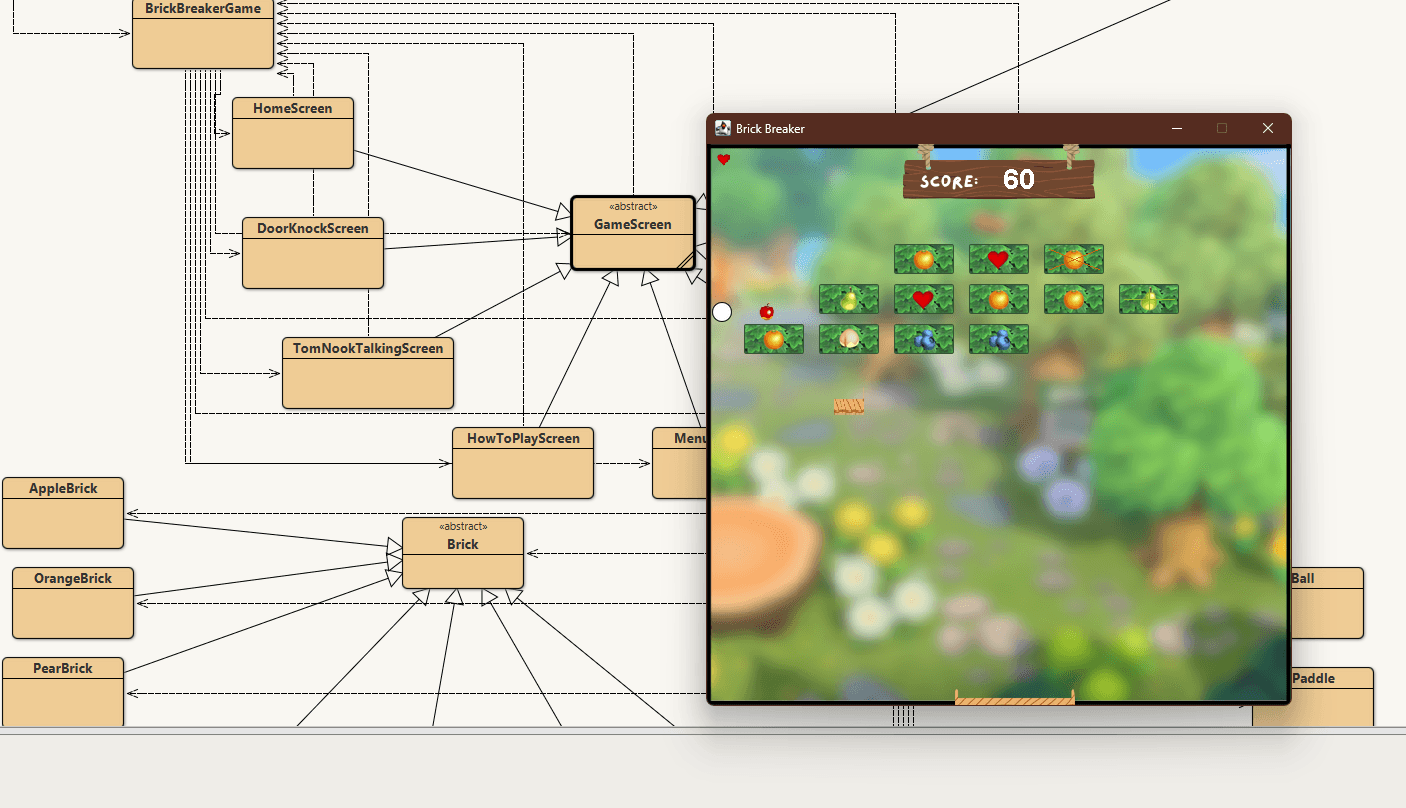Image resolution: width=1406 pixels, height=808 pixels.
Task: Click the garlic brick in the bottom row
Action: coord(848,339)
